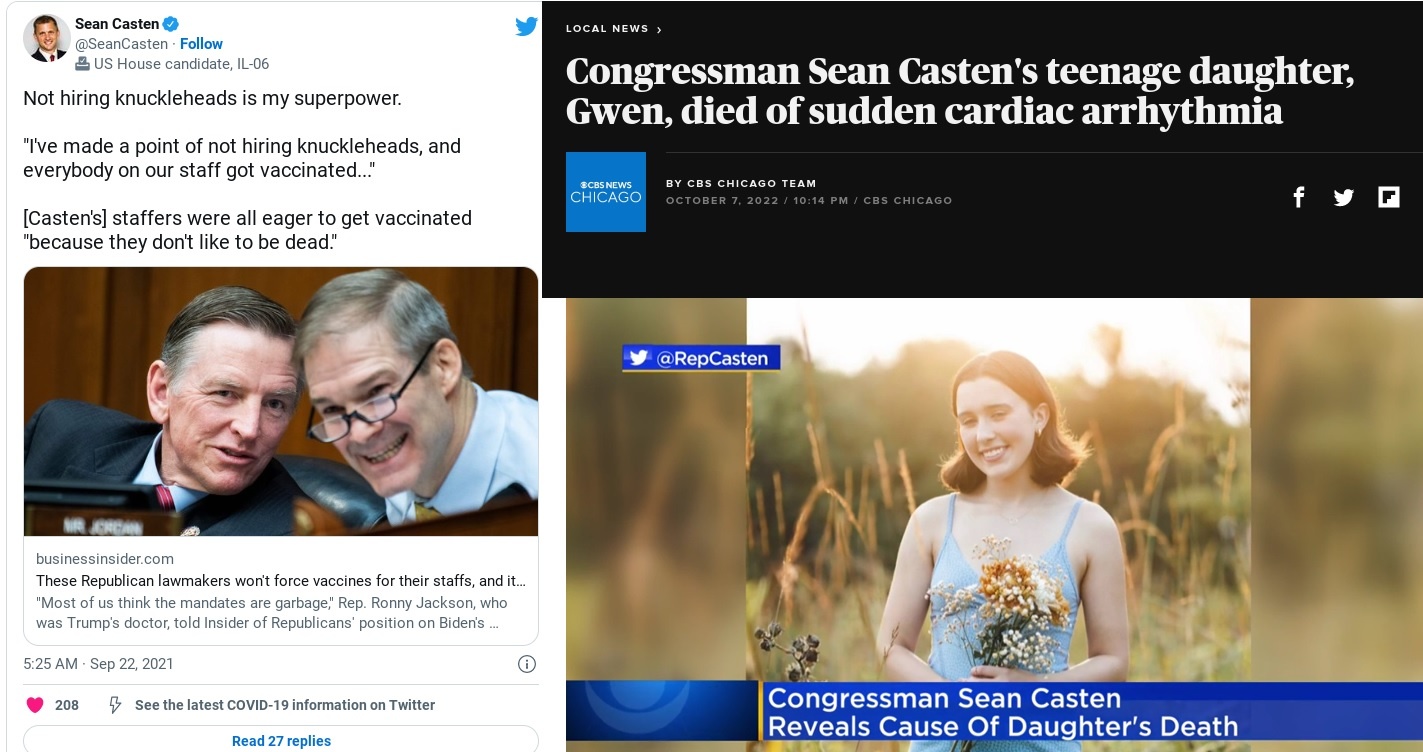Screen dimensions: 1423x752
Task: Open the Local News section breadcrumb
Action: coord(607,29)
